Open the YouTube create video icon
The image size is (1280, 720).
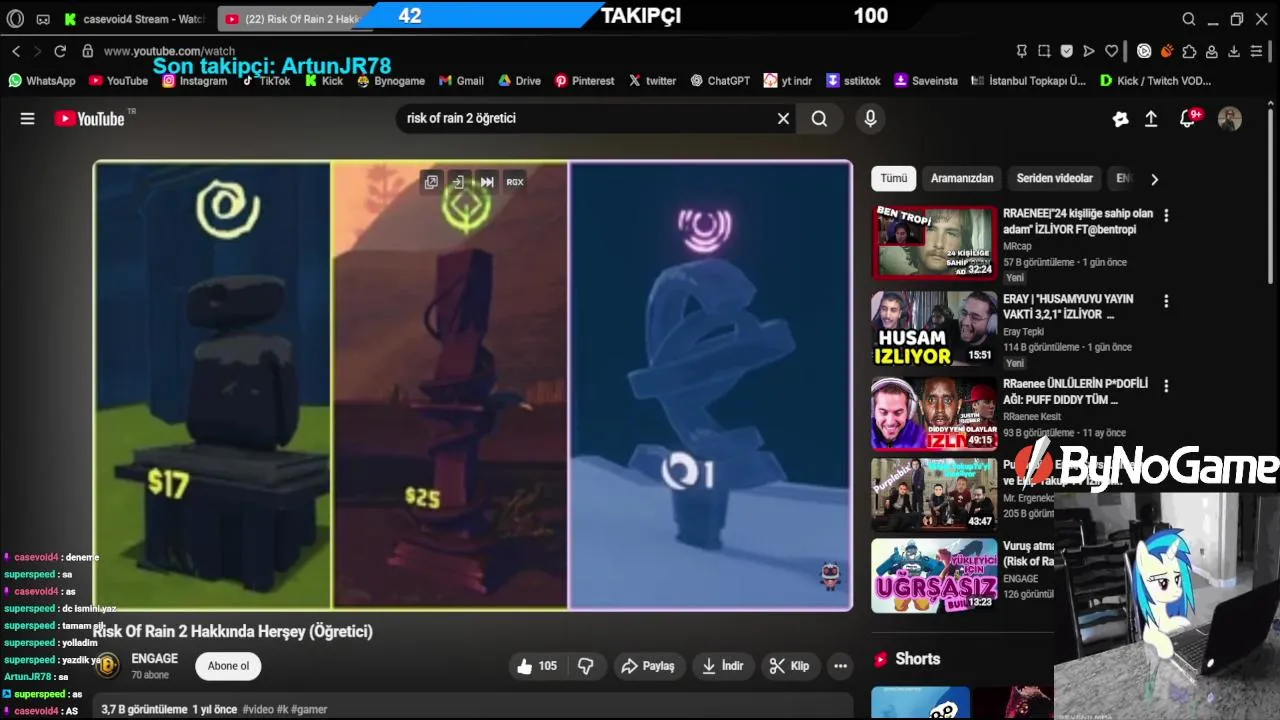click(1120, 119)
